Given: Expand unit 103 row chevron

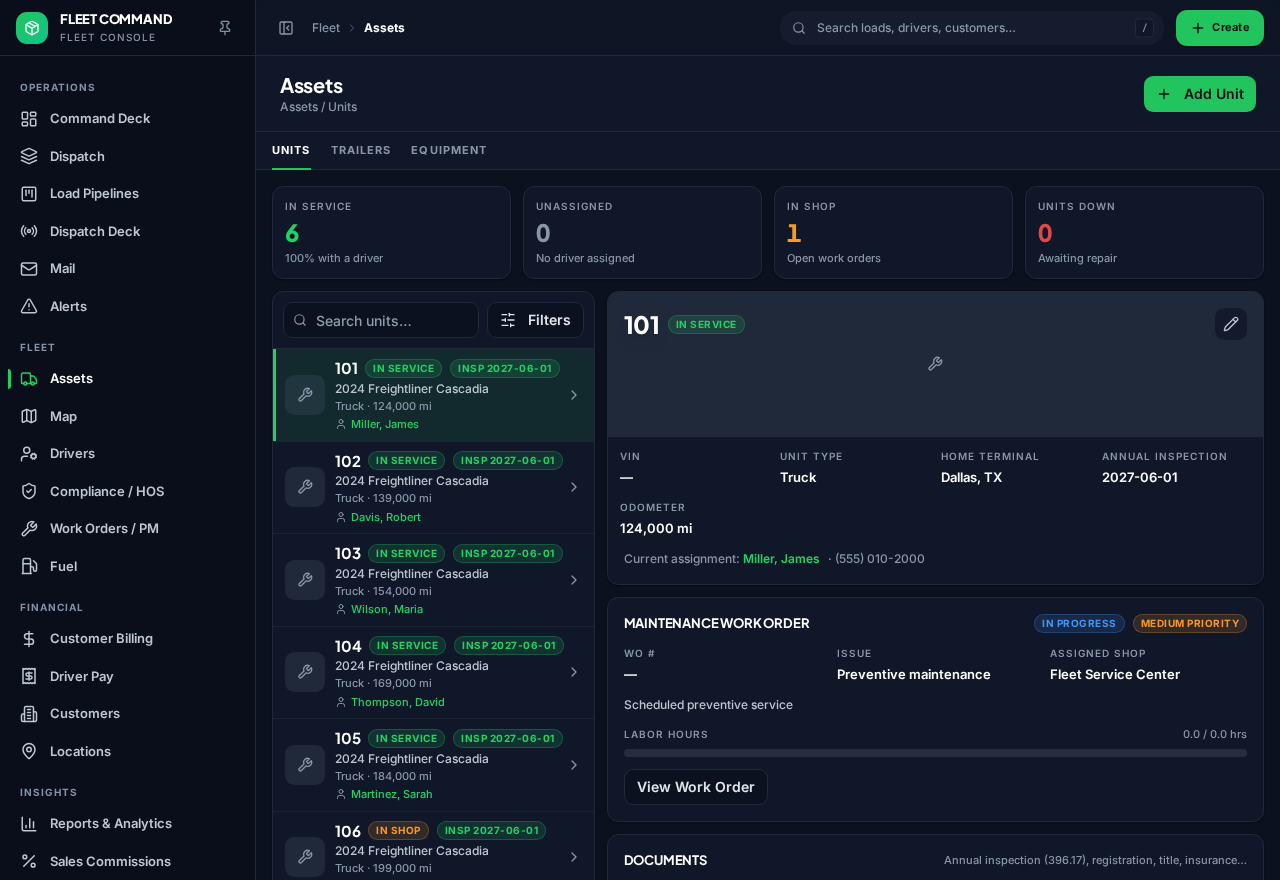Looking at the screenshot, I should [574, 580].
